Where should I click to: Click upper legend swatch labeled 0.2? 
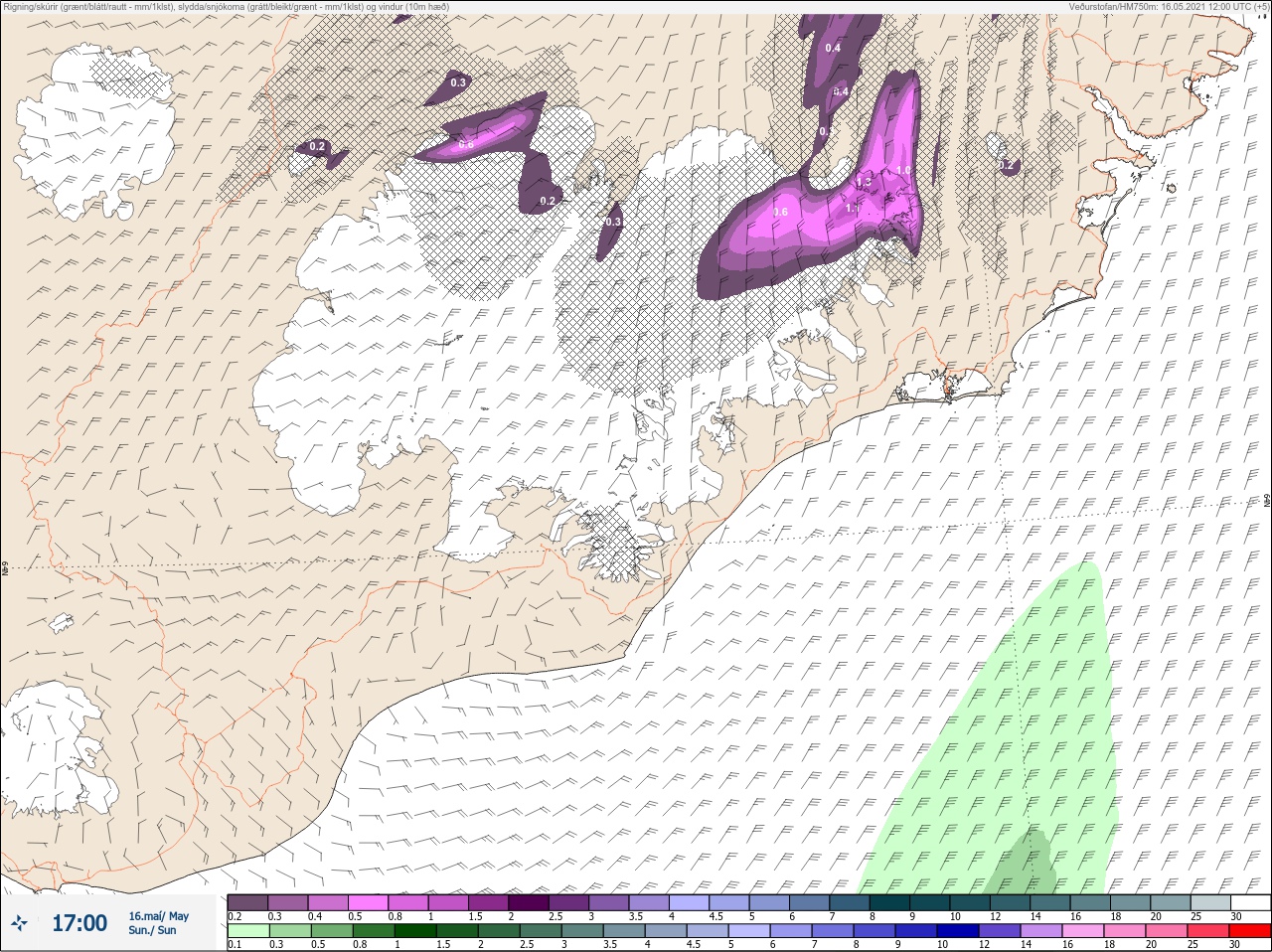pos(247,902)
